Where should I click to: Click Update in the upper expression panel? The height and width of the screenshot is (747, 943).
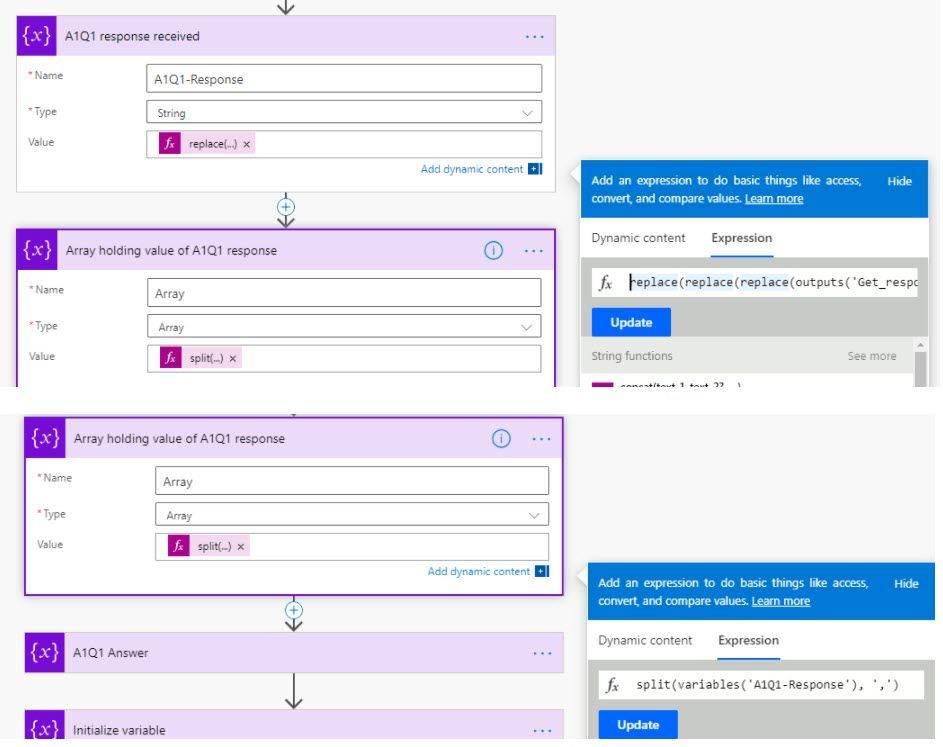click(631, 322)
